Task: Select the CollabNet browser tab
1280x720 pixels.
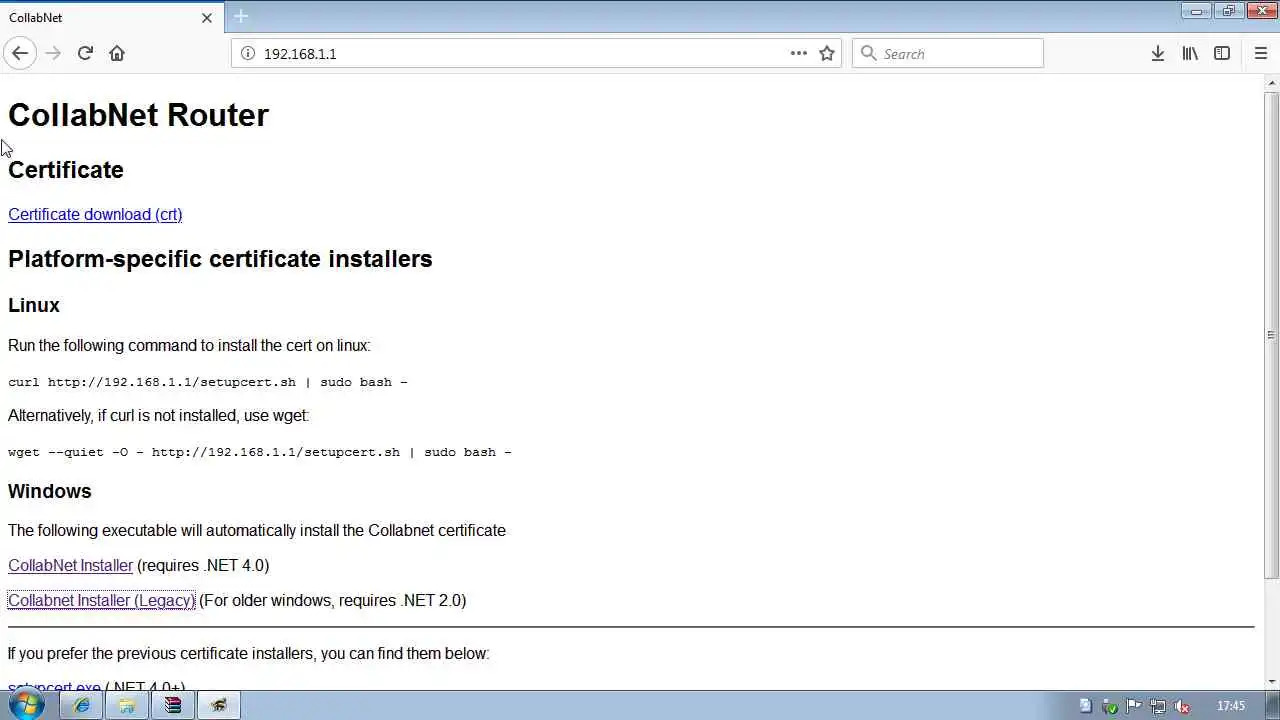Action: tap(110, 17)
